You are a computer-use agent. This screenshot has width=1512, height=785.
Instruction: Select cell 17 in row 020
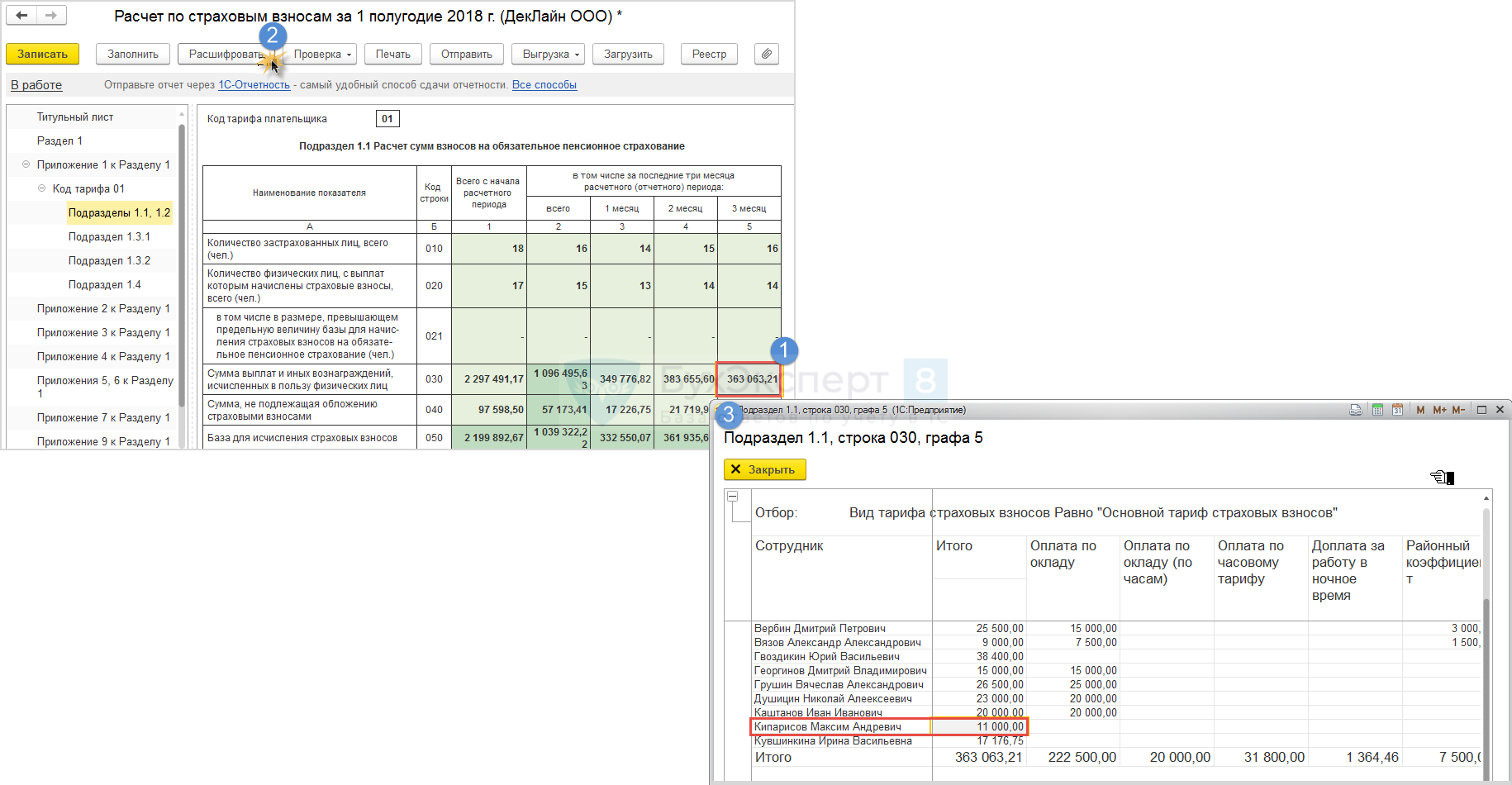(x=489, y=286)
